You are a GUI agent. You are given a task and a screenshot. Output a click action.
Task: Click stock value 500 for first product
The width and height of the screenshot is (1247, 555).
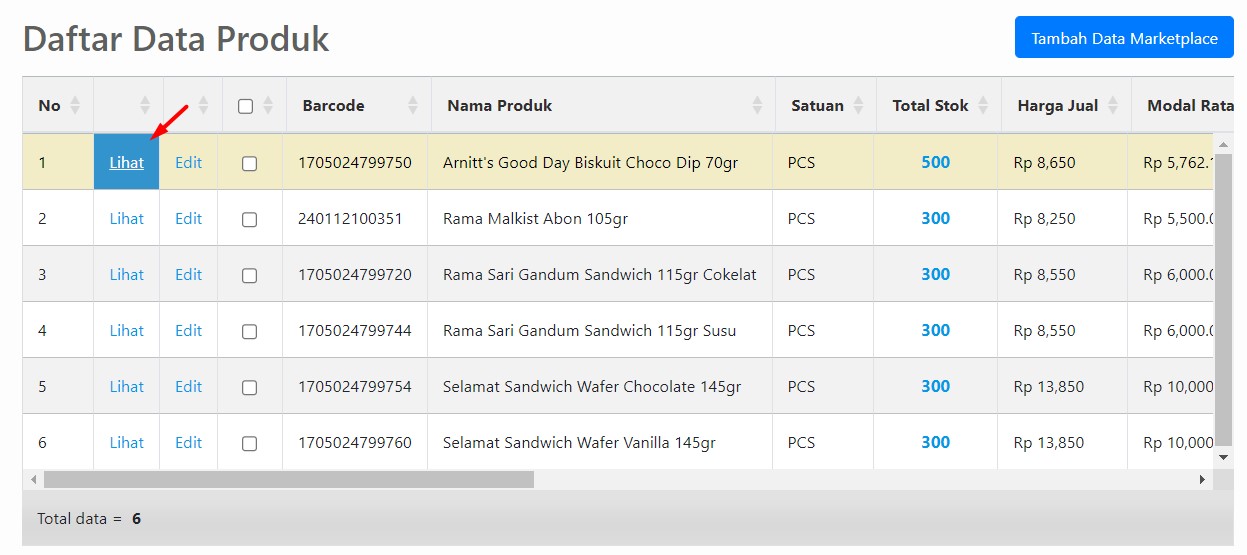[935, 163]
